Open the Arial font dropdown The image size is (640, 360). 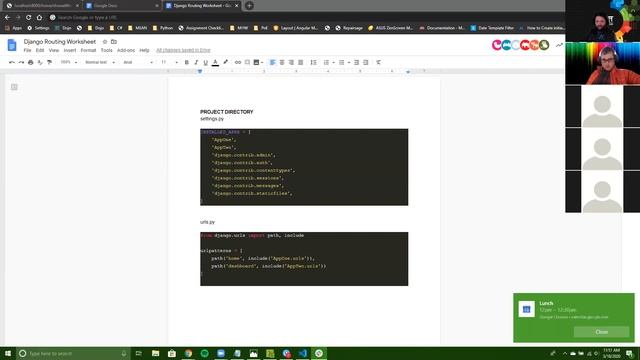[x=138, y=62]
